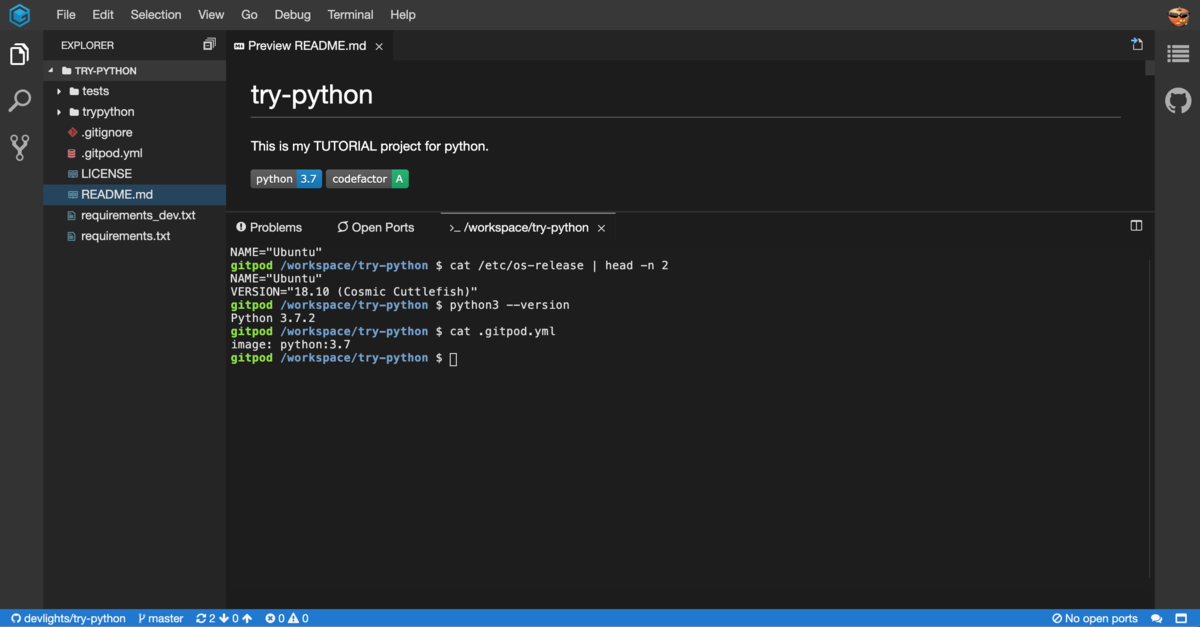
Task: Open the LICENSE file
Action: pos(134,174)
